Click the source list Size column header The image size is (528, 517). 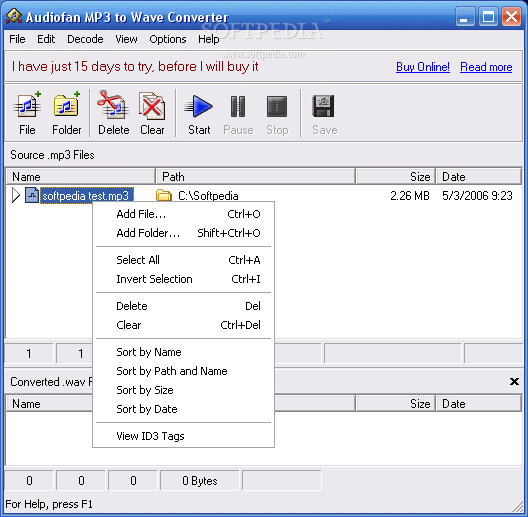(x=396, y=176)
